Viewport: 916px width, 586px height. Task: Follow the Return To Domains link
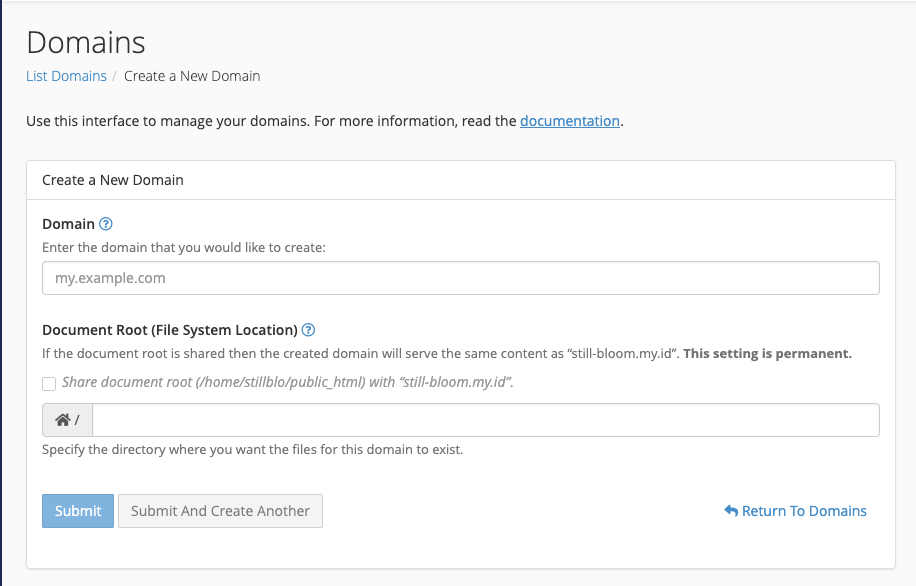804,511
